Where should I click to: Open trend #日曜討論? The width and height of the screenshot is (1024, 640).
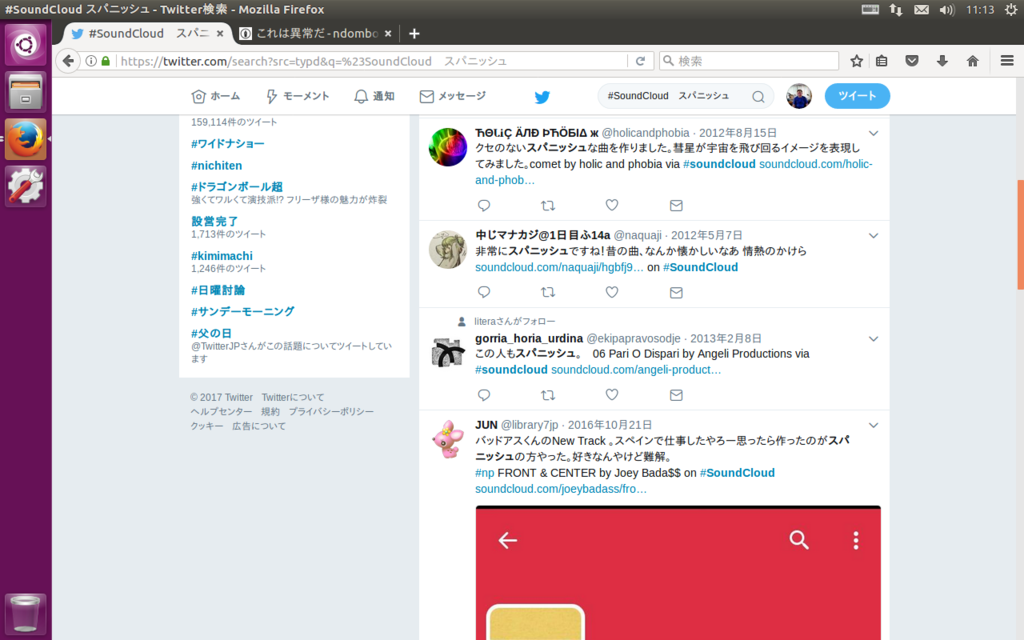coord(217,290)
